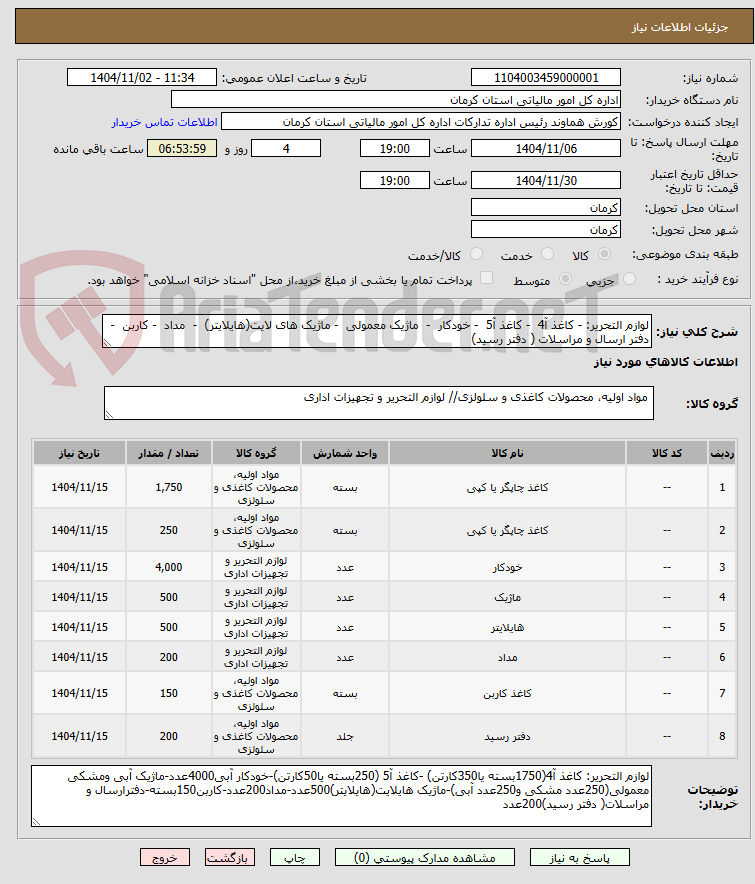Click quantity 4,000 in the خودکار row
Image resolution: width=755 pixels, height=884 pixels.
coord(169,567)
